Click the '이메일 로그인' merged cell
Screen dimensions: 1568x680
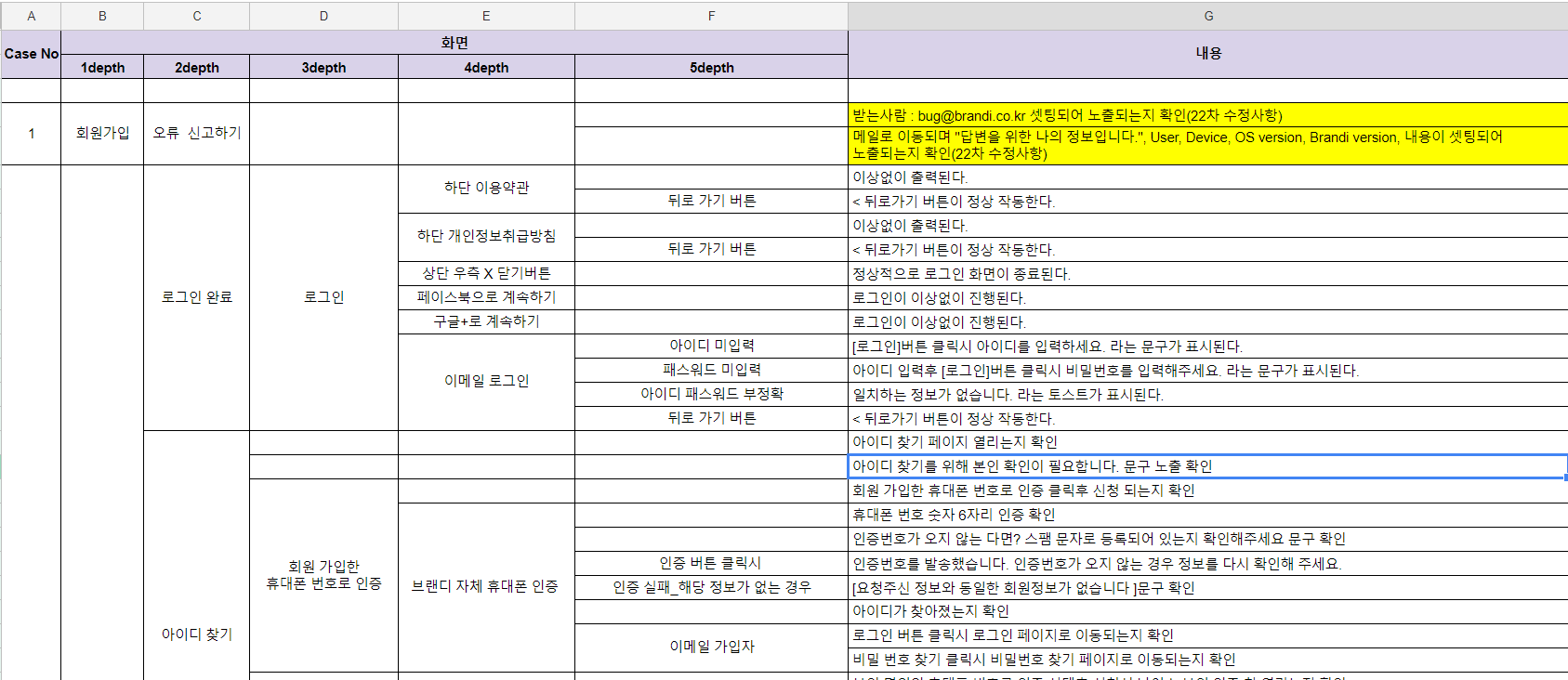point(485,381)
